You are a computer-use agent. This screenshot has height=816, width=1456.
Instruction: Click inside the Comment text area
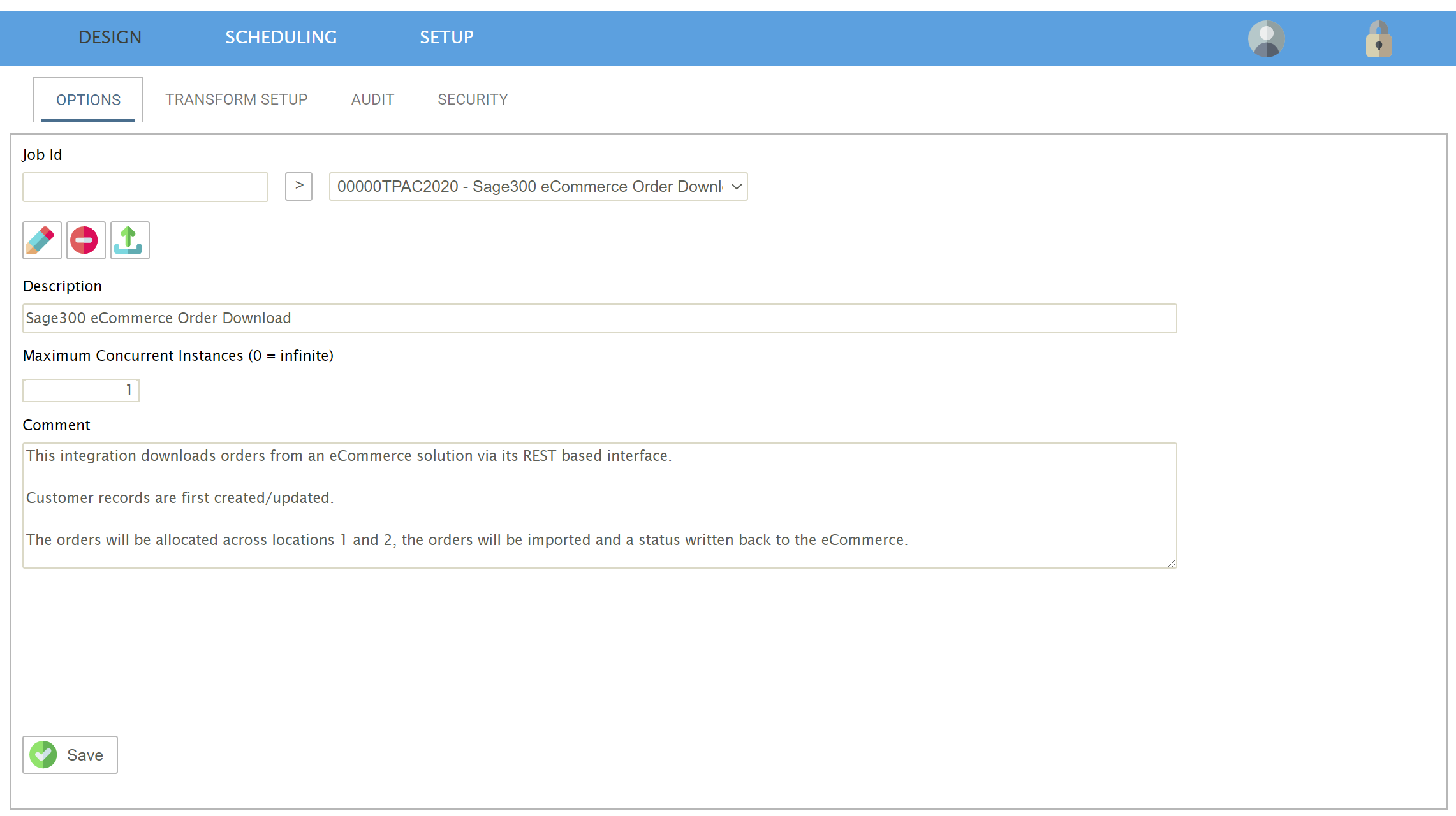[x=599, y=505]
